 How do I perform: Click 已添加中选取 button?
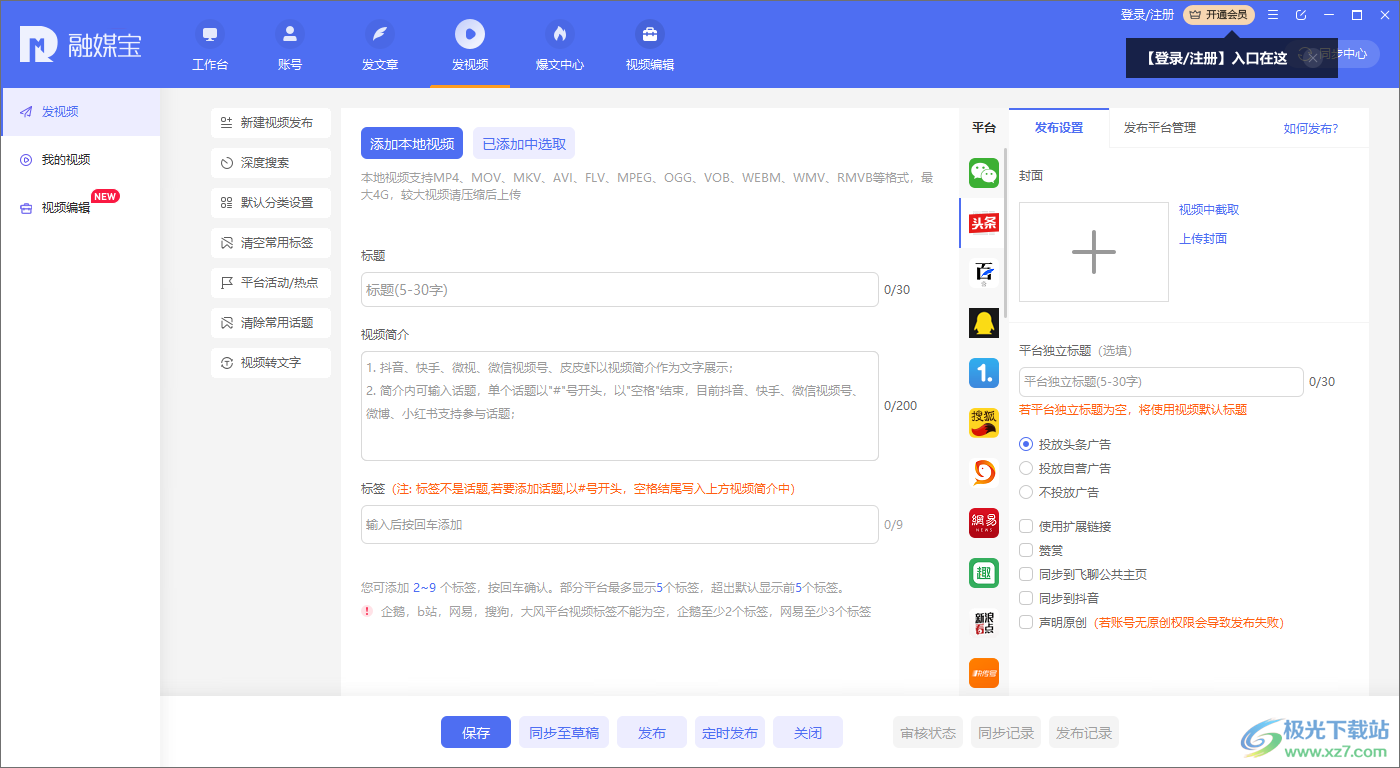pos(524,144)
